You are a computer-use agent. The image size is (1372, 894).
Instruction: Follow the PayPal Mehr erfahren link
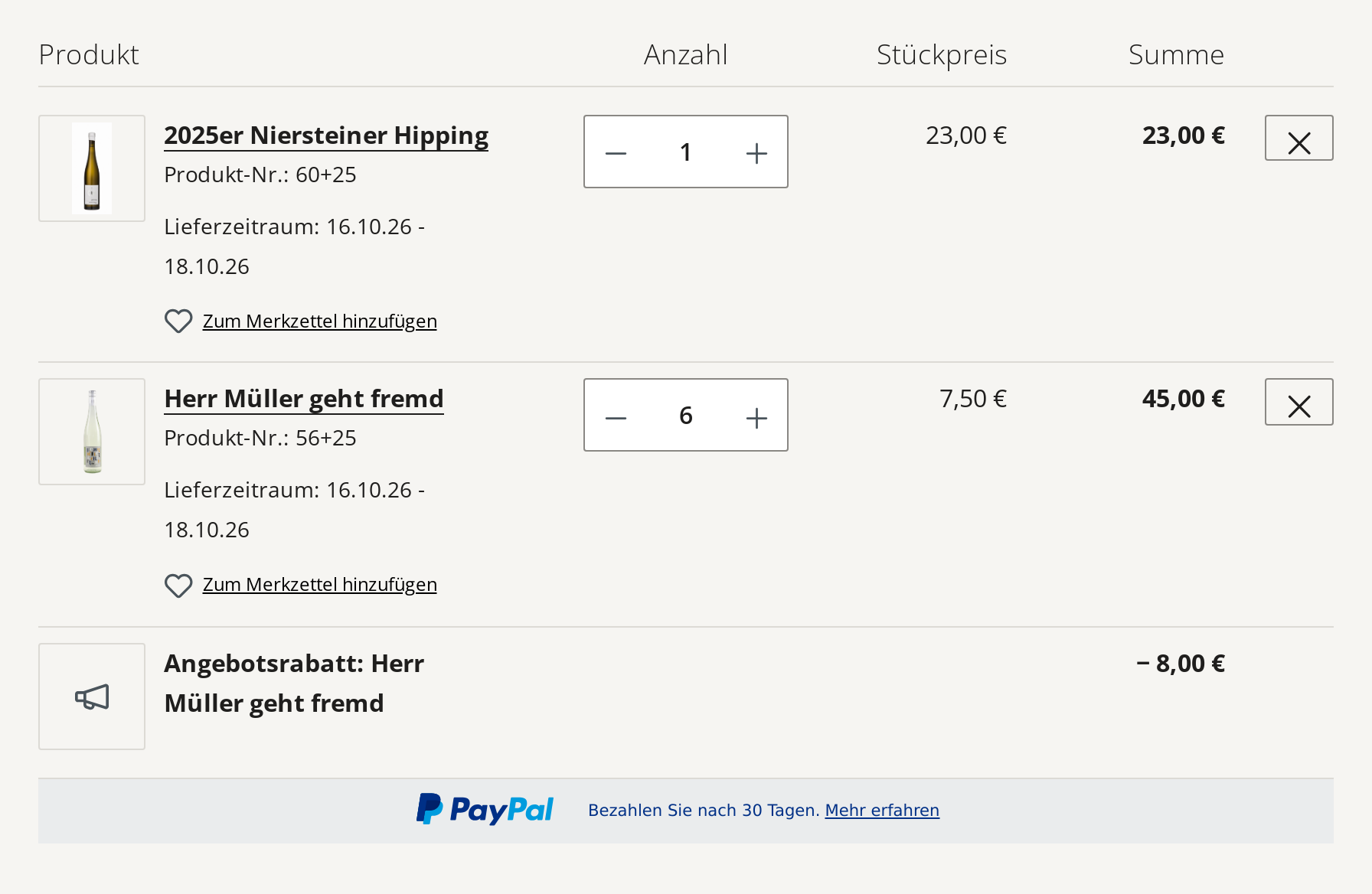882,810
